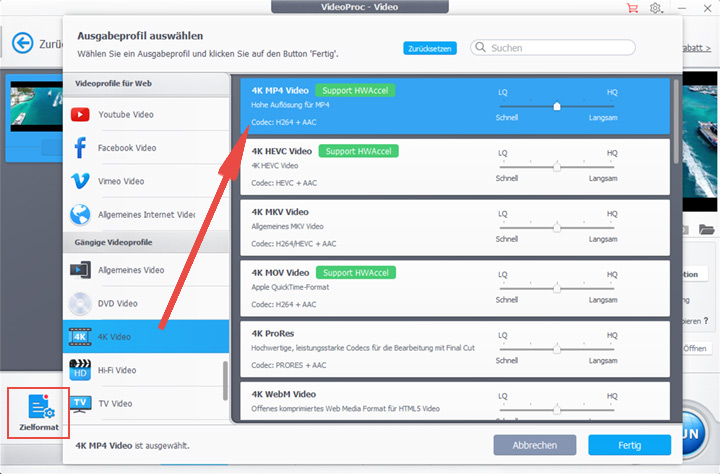The image size is (720, 474).
Task: Focus the Suchen search field
Action: click(x=553, y=47)
